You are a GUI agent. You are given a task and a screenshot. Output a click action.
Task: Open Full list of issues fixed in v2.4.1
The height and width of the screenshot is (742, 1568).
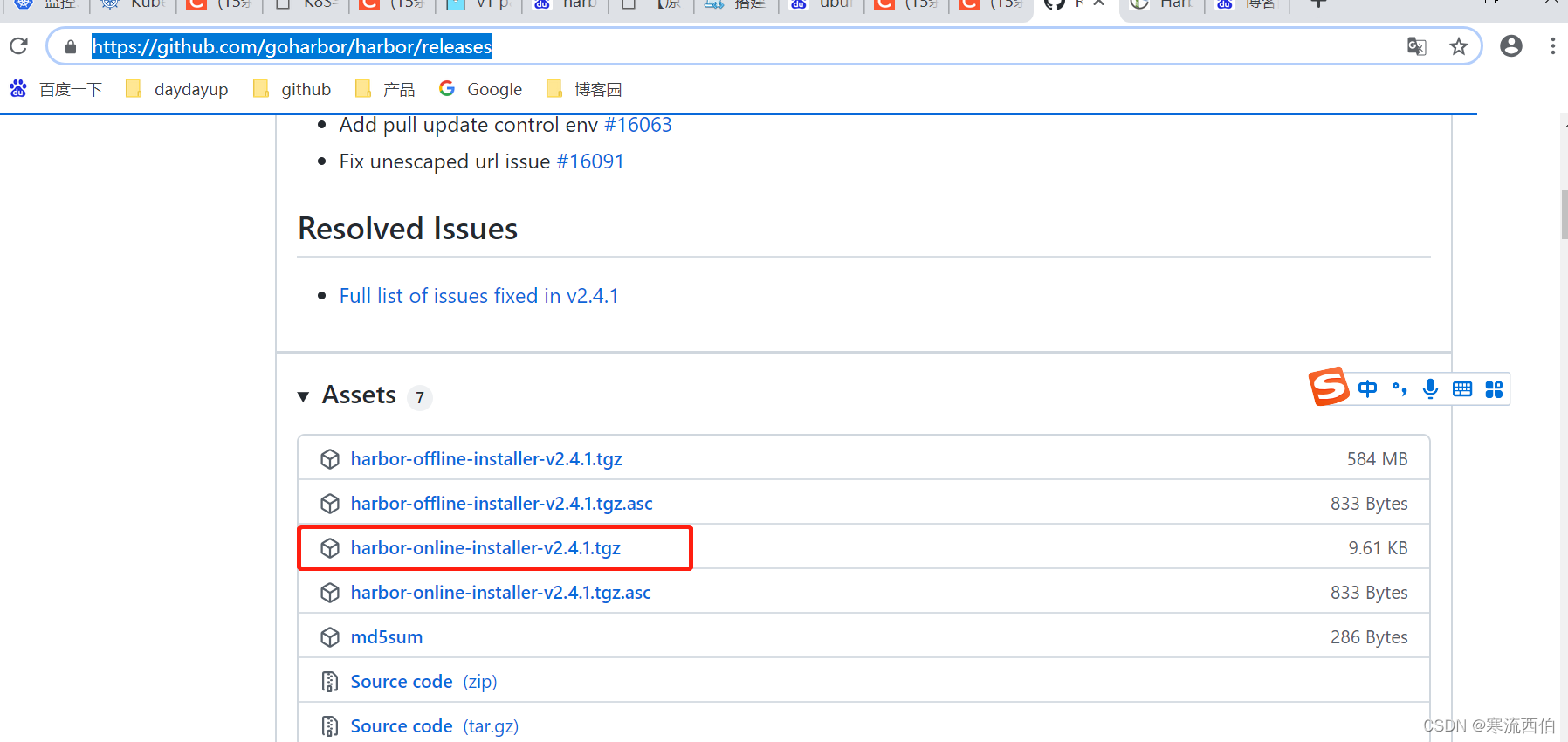(x=478, y=296)
